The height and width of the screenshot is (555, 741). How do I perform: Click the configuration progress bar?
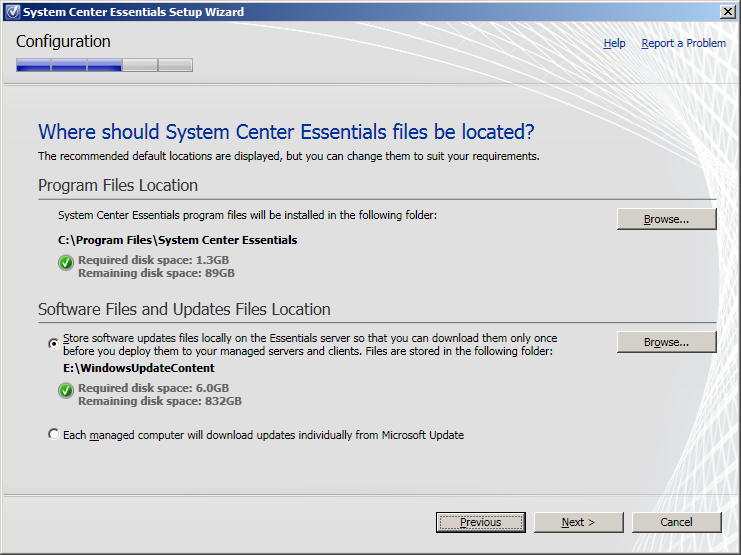(104, 66)
